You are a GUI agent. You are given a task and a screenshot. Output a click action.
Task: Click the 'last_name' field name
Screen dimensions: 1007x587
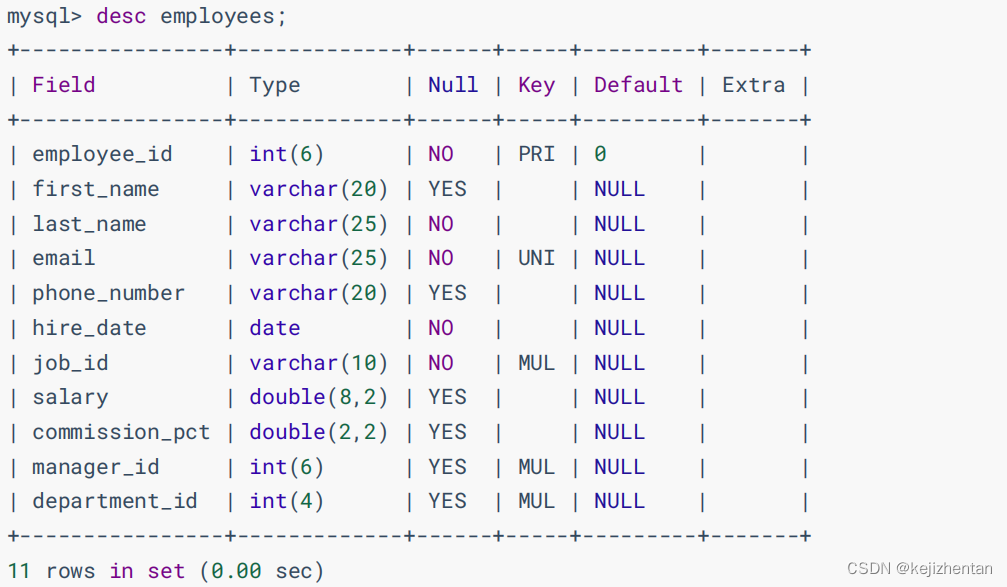pyautogui.click(x=89, y=224)
